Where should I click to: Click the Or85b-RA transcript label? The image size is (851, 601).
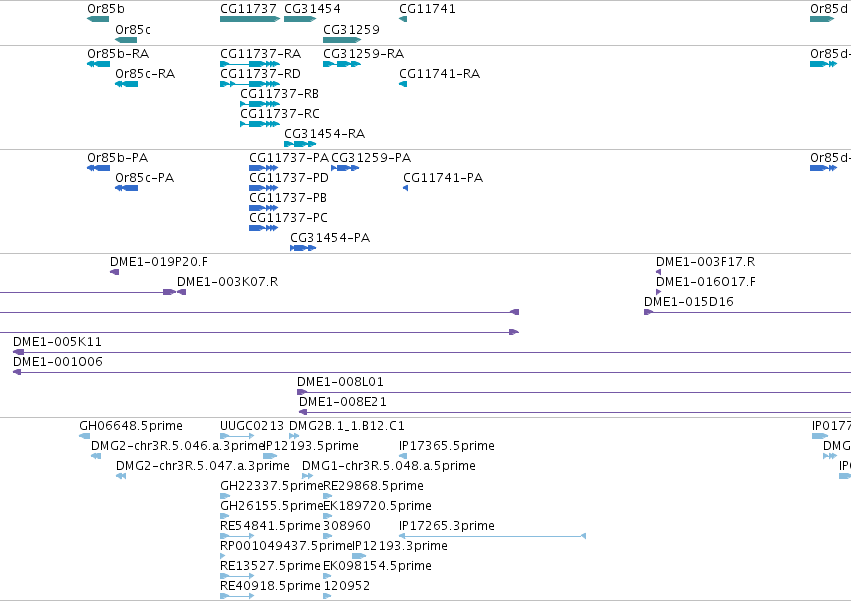pyautogui.click(x=118, y=54)
